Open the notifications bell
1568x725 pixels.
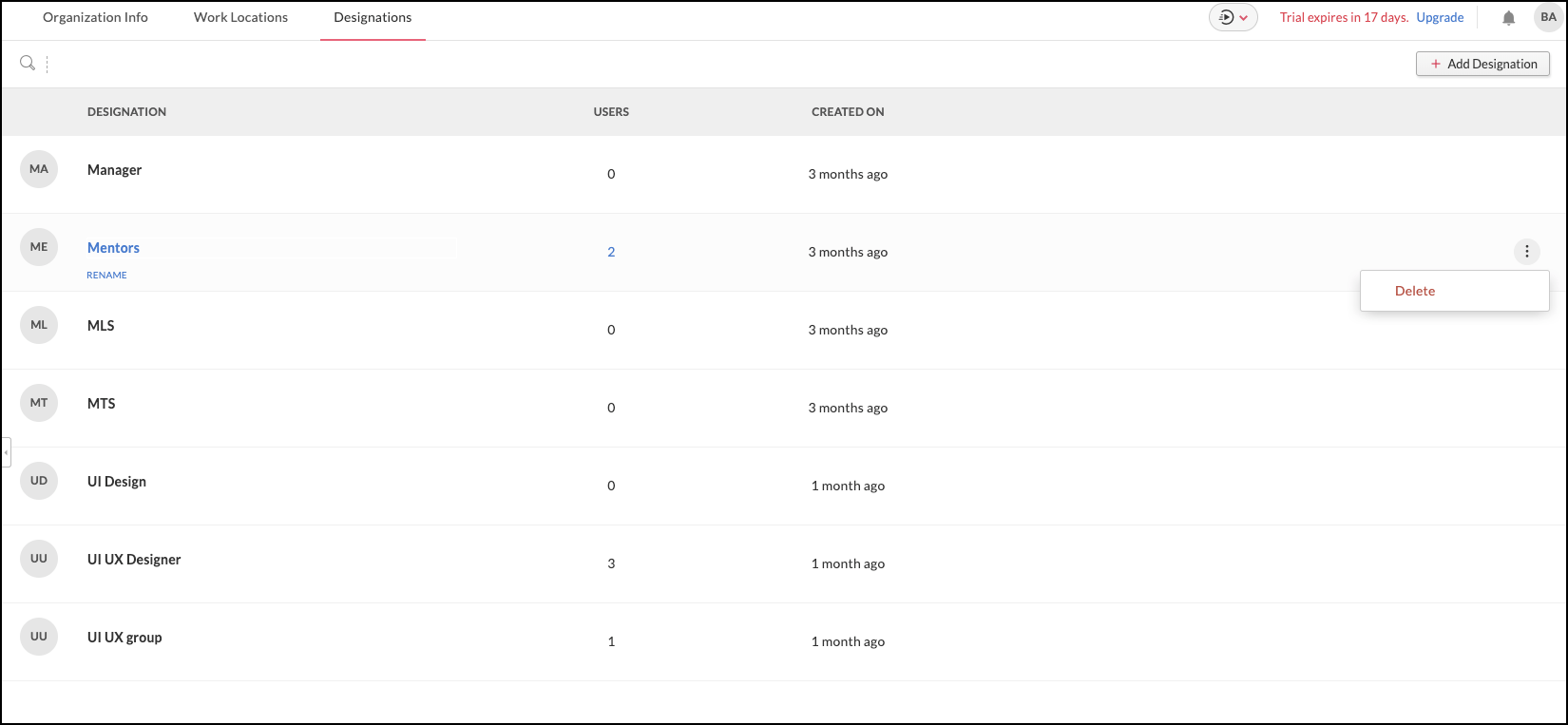point(1508,18)
